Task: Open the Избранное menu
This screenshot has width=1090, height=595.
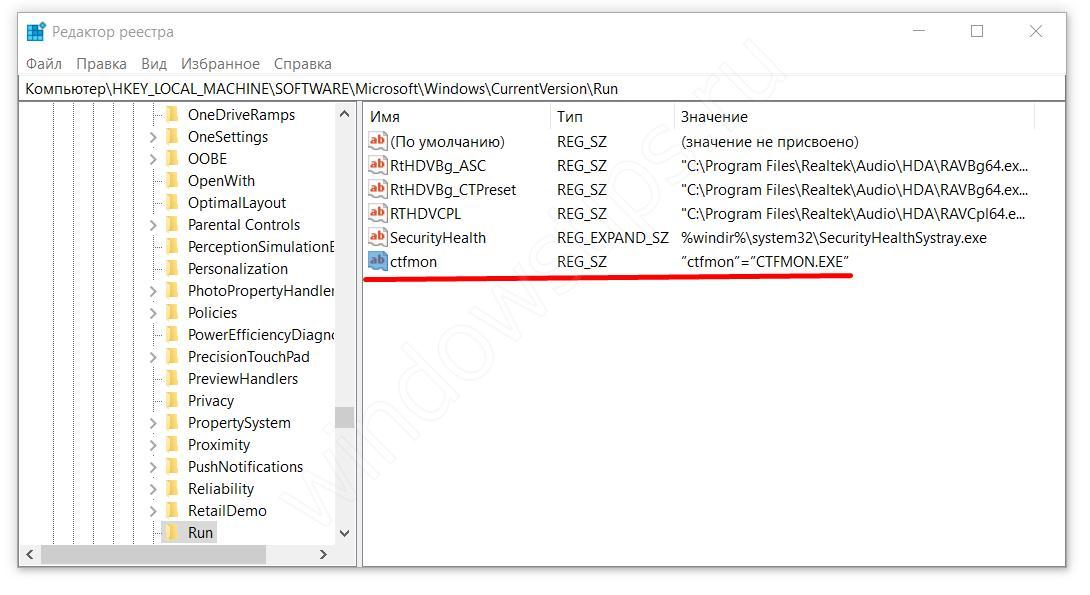Action: 220,63
